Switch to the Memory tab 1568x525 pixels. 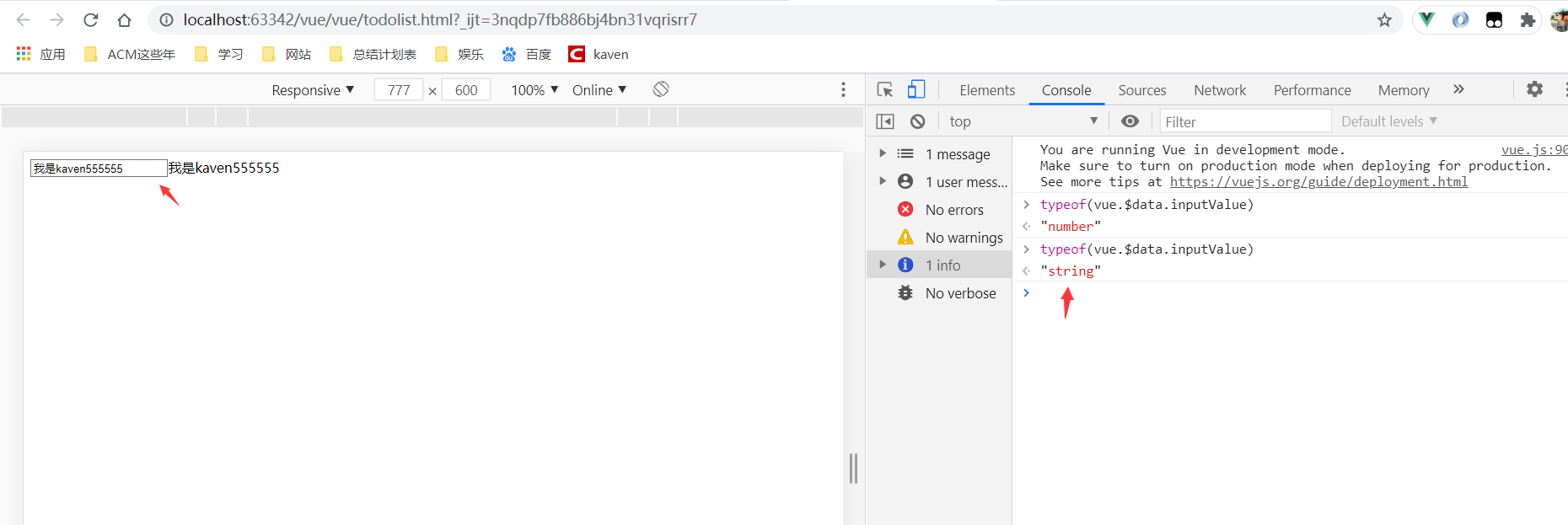[x=1404, y=90]
